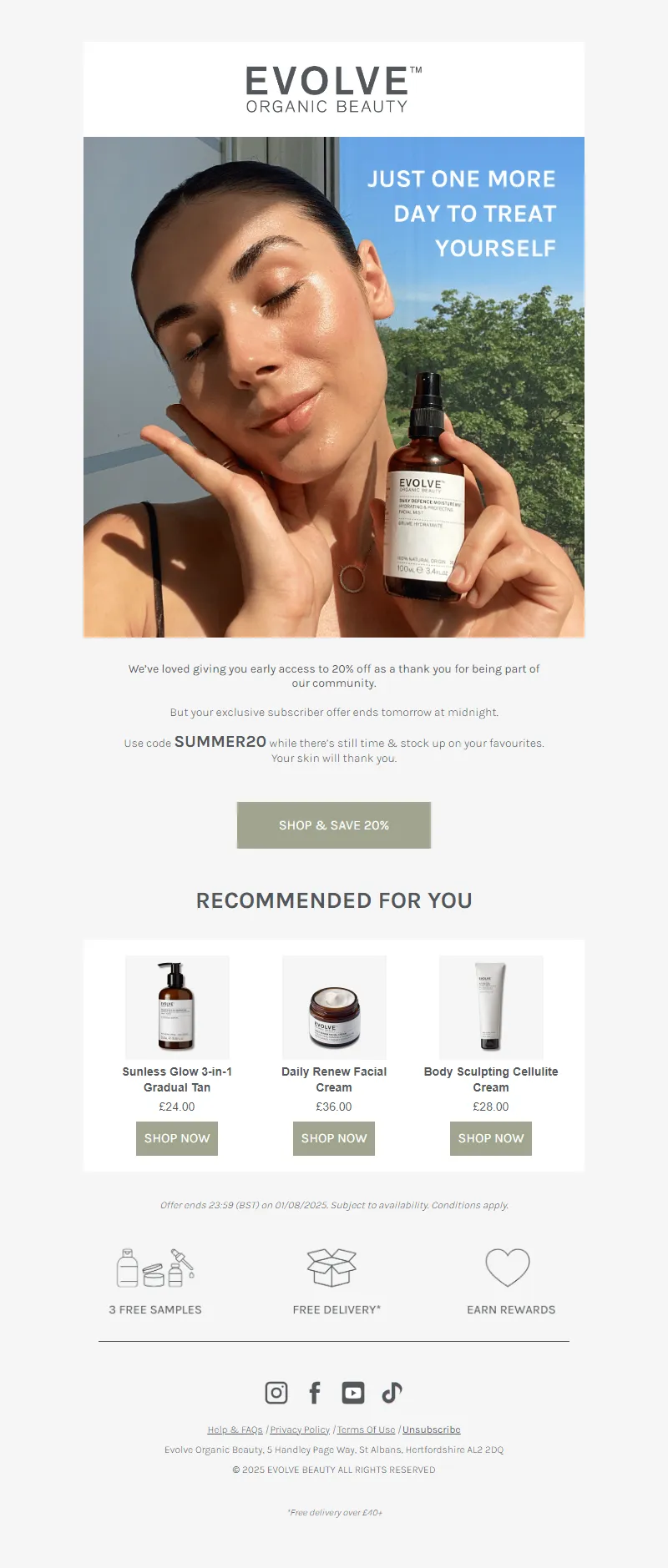Open the TikTok social icon
Screen dimensions: 668x1568
tap(392, 1392)
